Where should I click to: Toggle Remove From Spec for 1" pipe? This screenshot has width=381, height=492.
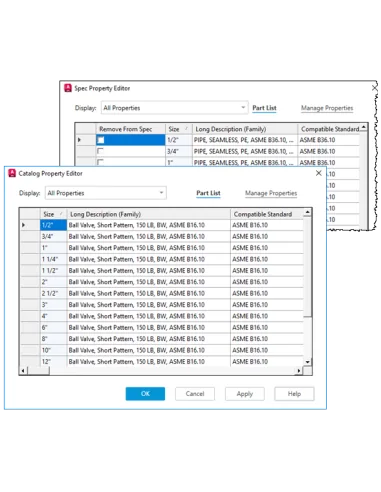pos(101,162)
